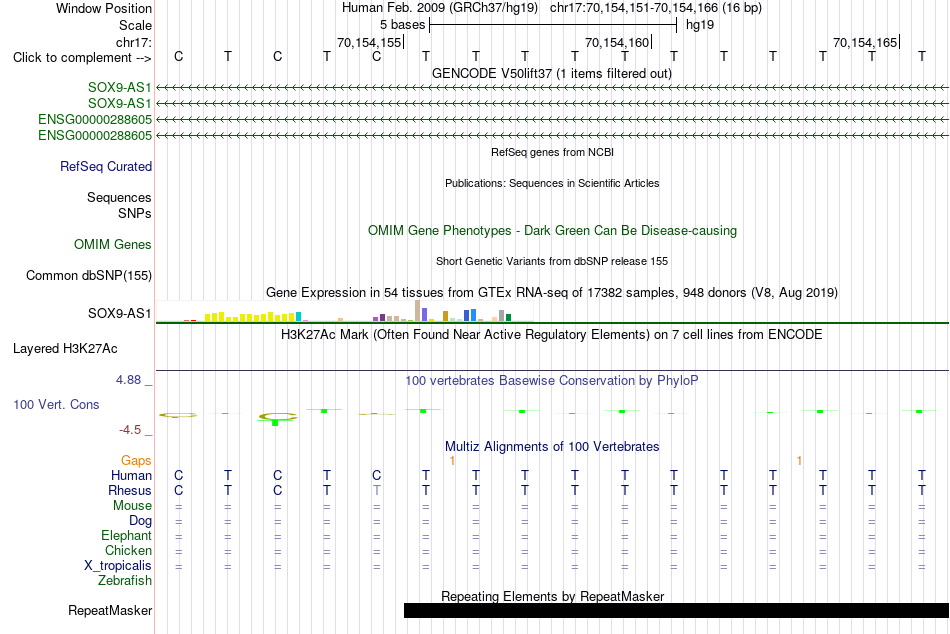Select the Zebrafish alignment row label

coord(125,580)
